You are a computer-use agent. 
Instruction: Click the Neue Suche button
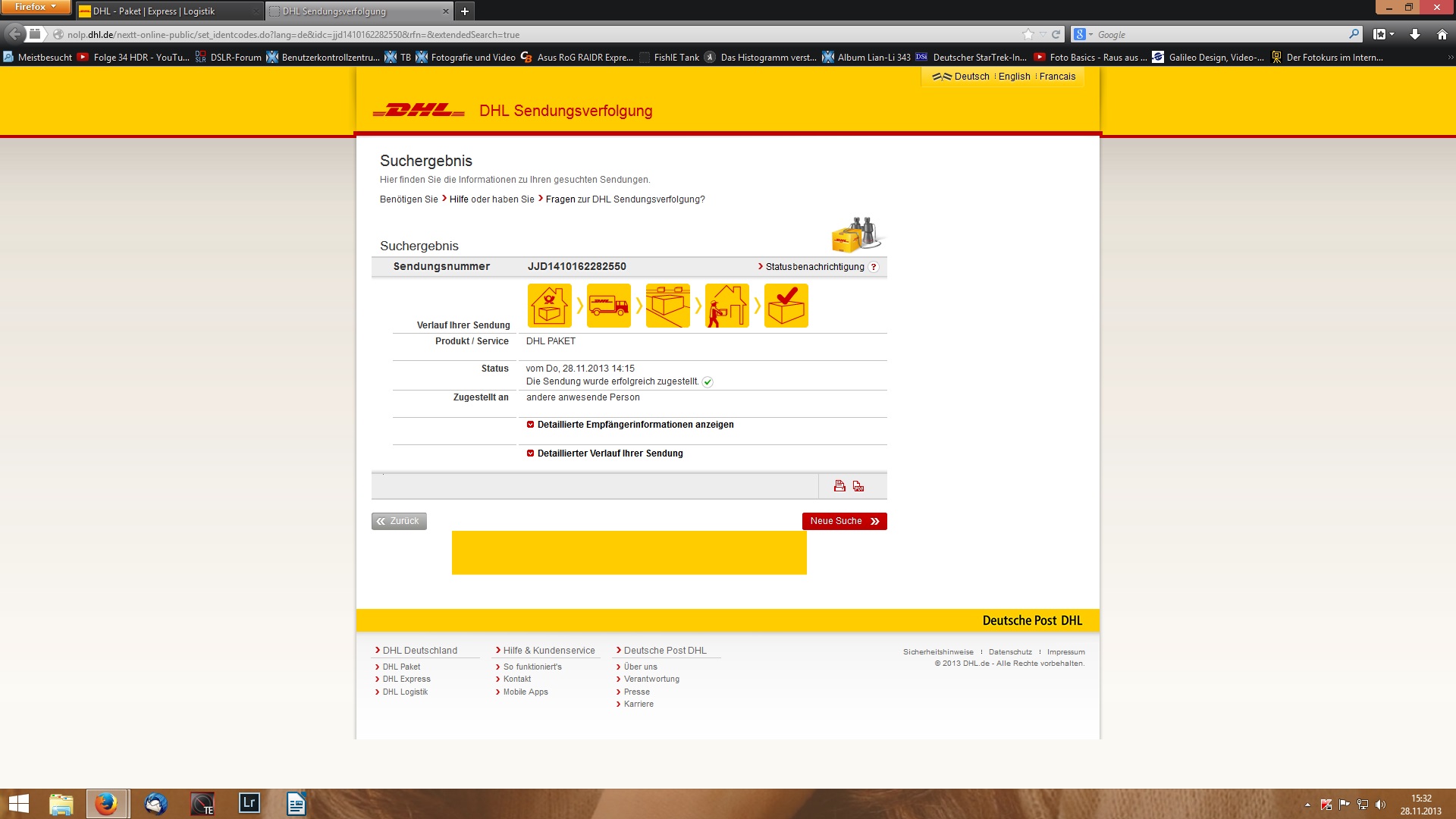(x=845, y=521)
